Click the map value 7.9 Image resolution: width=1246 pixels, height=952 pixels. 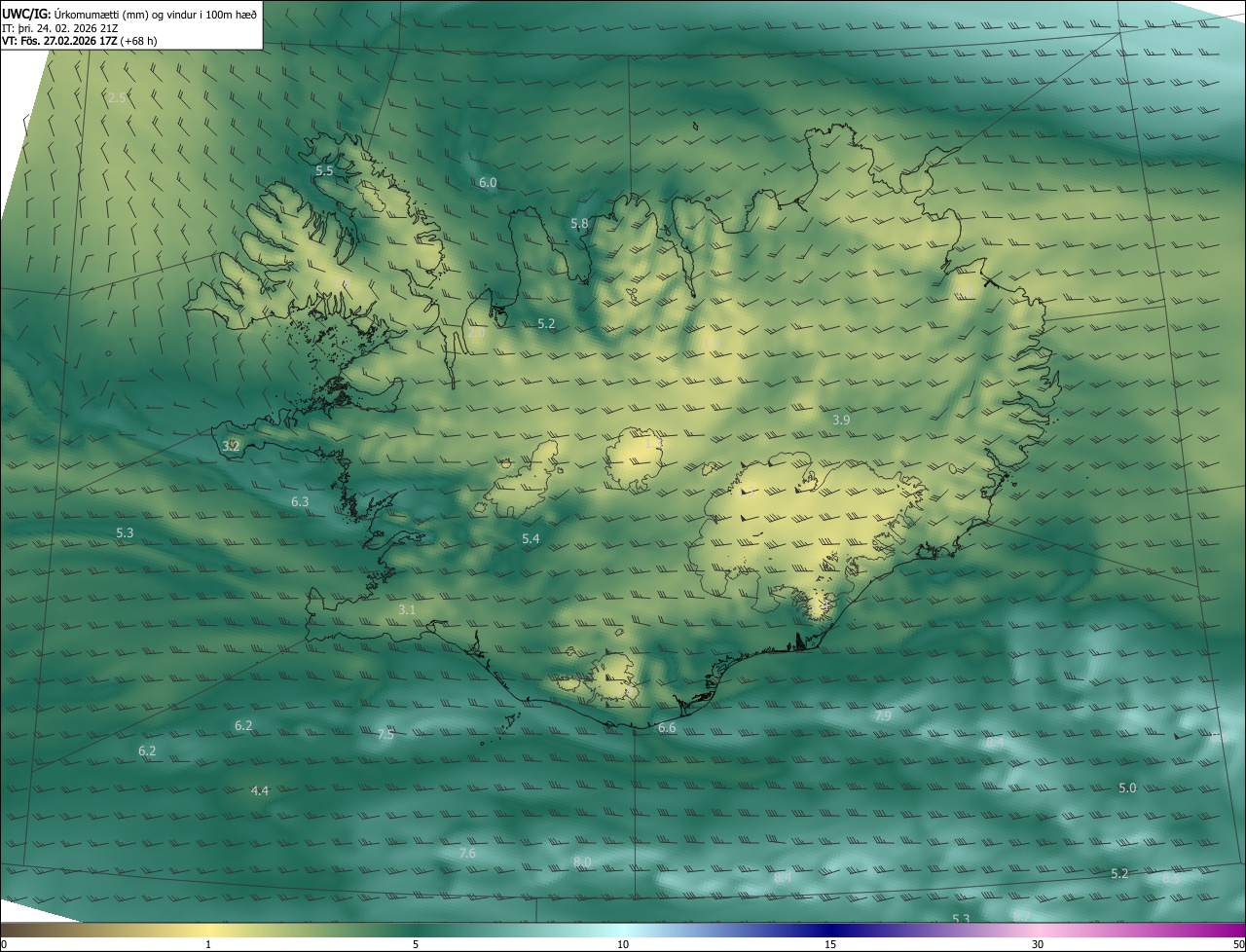click(883, 715)
